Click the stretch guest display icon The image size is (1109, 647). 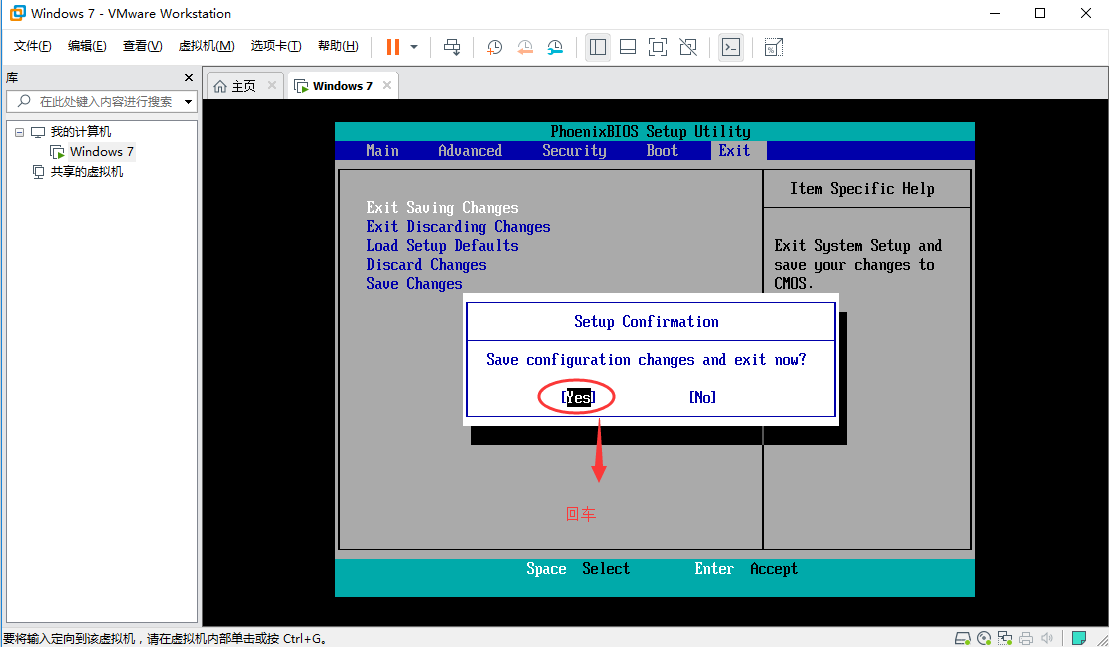pos(774,47)
